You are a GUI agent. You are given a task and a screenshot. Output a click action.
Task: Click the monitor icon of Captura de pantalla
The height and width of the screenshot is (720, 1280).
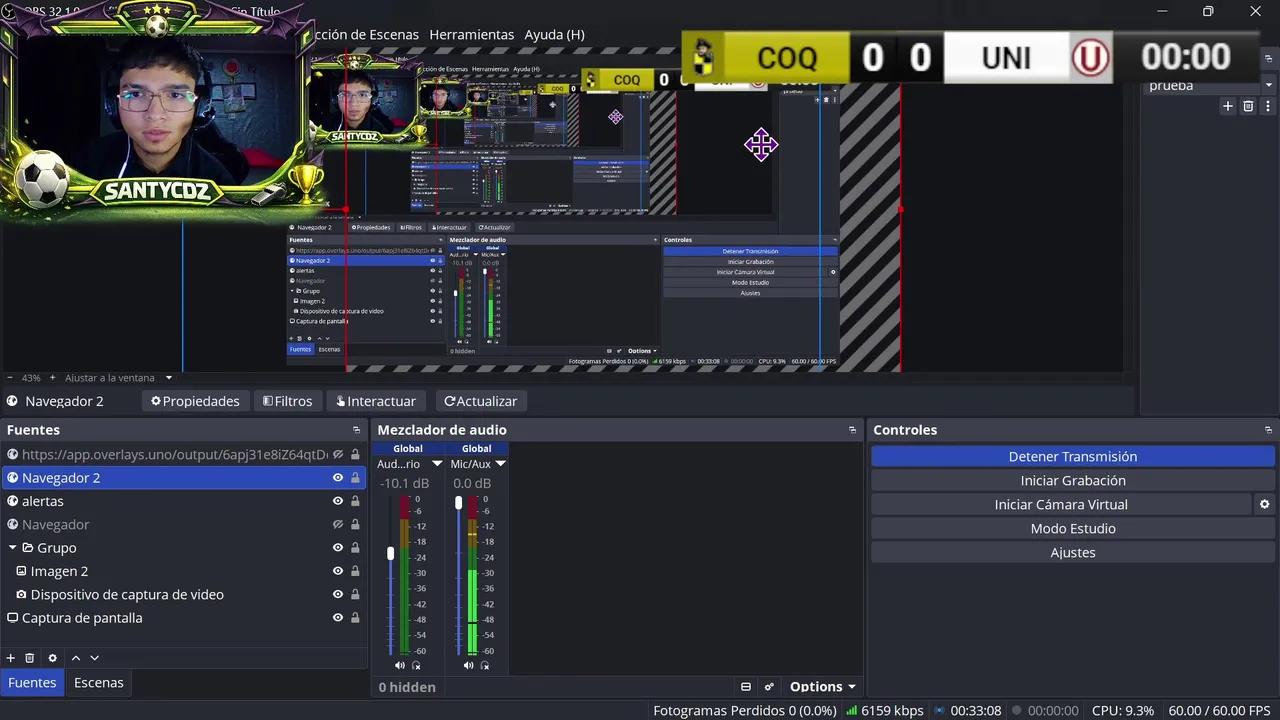[x=13, y=618]
